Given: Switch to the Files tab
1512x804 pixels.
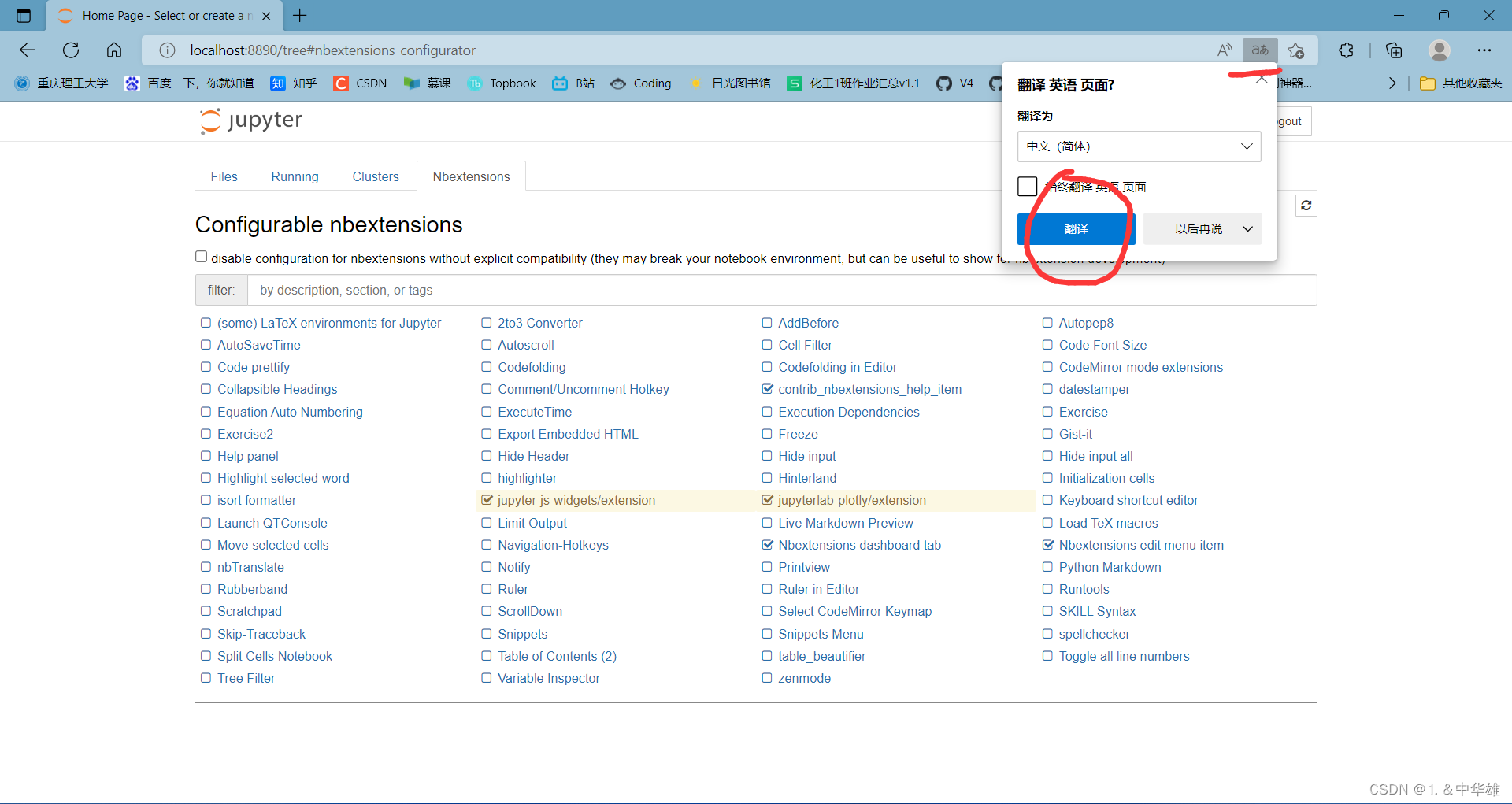Looking at the screenshot, I should coord(224,176).
